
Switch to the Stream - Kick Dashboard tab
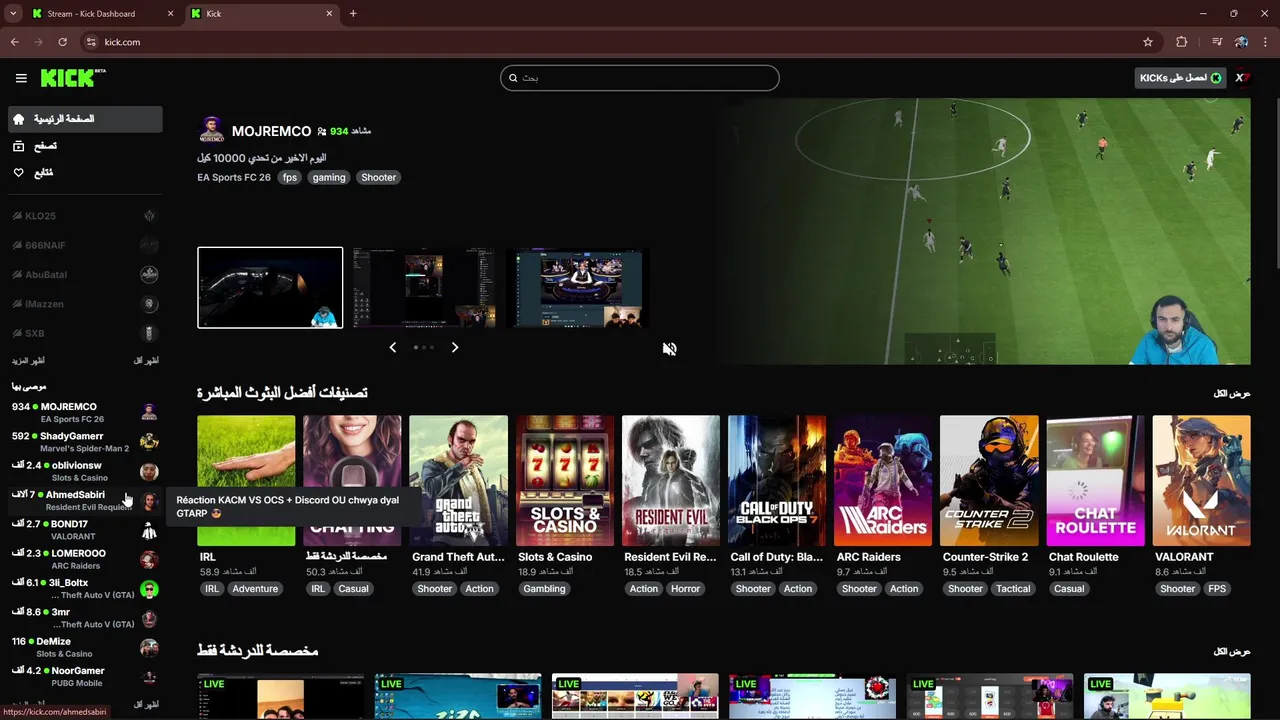[x=103, y=14]
